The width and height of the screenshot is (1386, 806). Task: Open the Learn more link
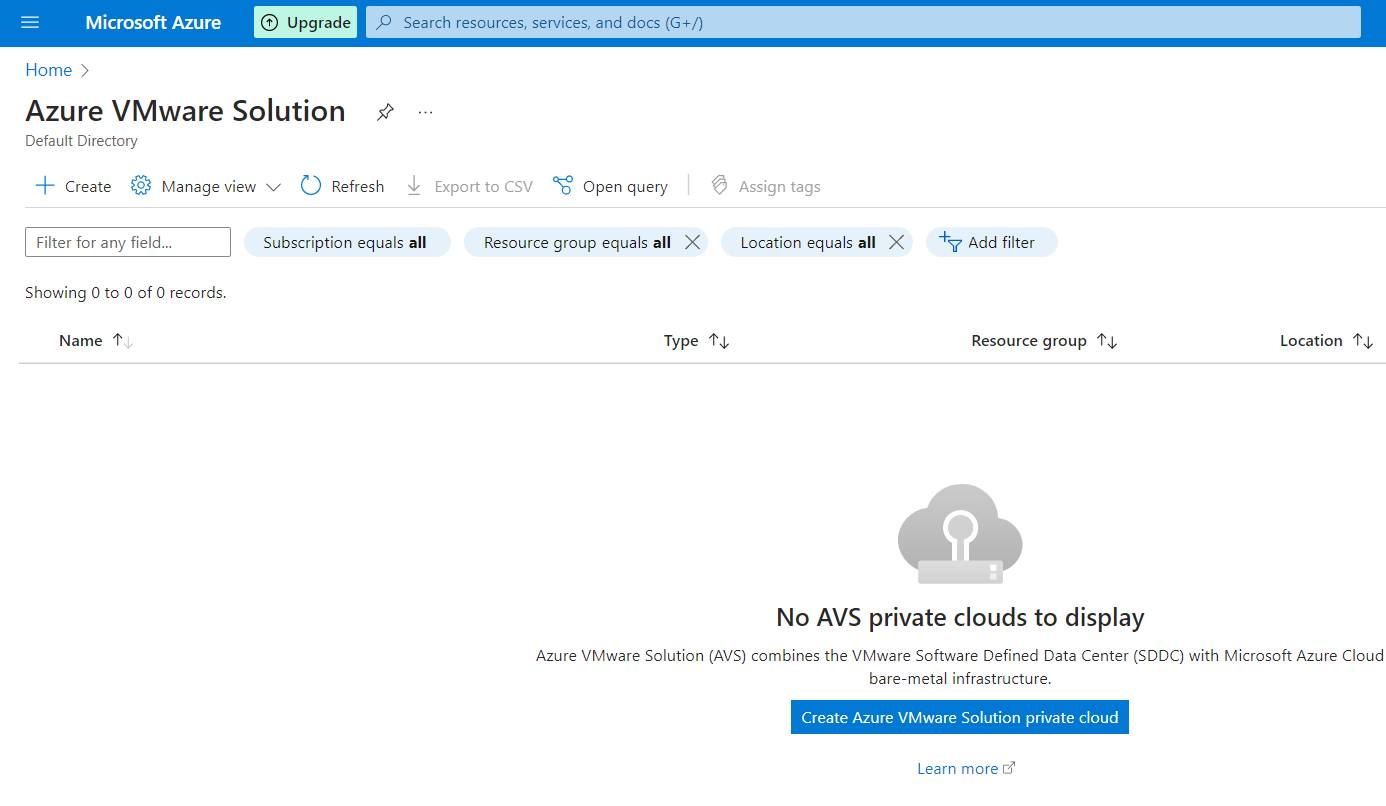pos(966,768)
